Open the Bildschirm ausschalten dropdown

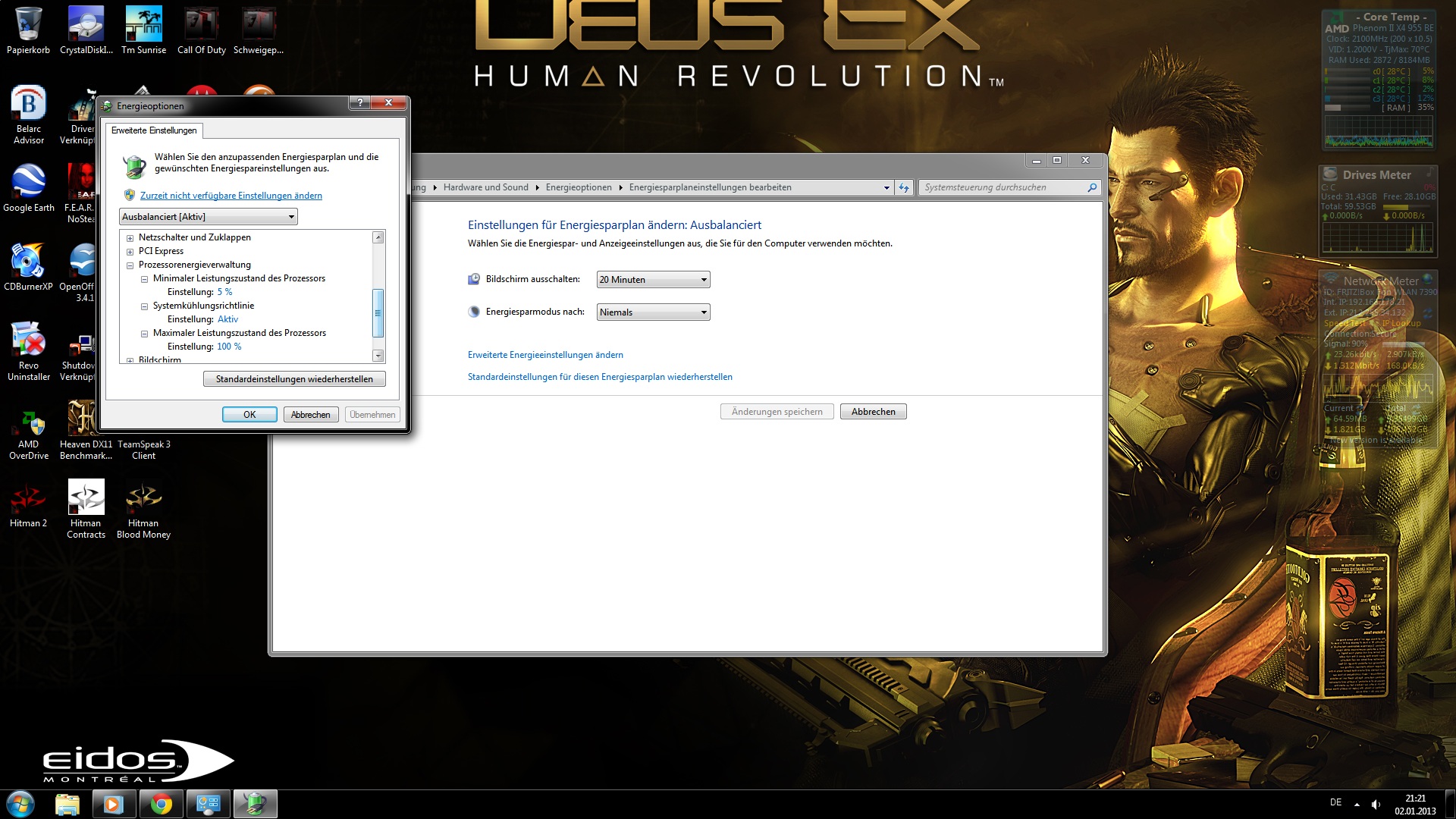click(x=653, y=280)
